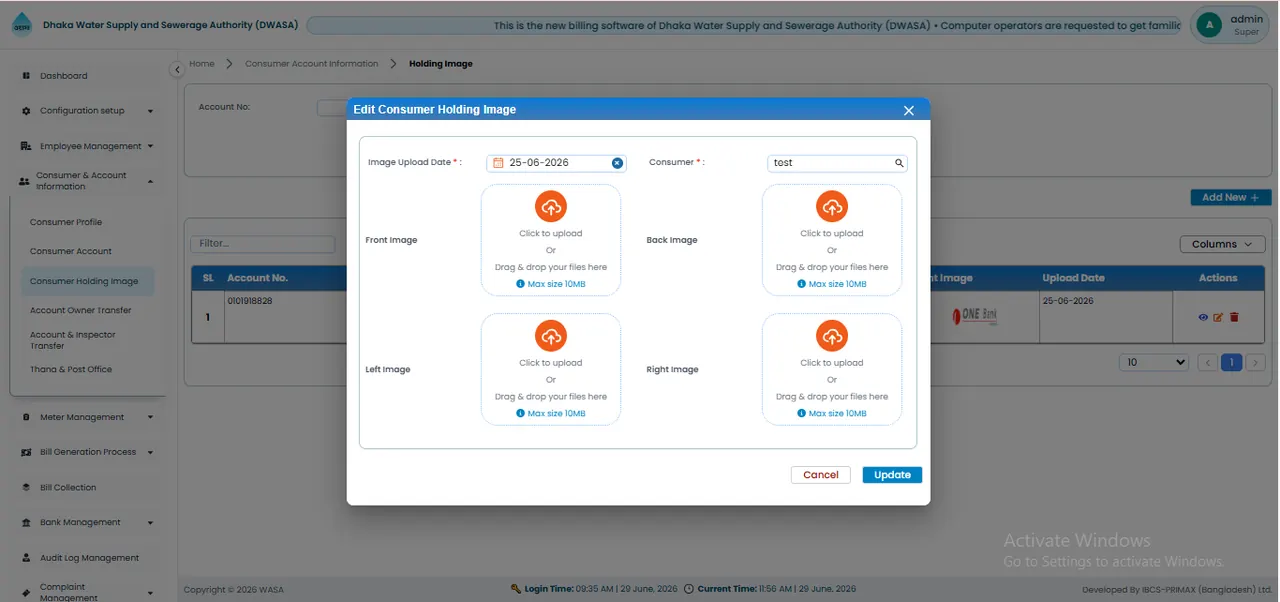Viewport: 1280px width, 602px height.
Task: Click the Consumer Account Information breadcrumb
Action: coord(312,64)
